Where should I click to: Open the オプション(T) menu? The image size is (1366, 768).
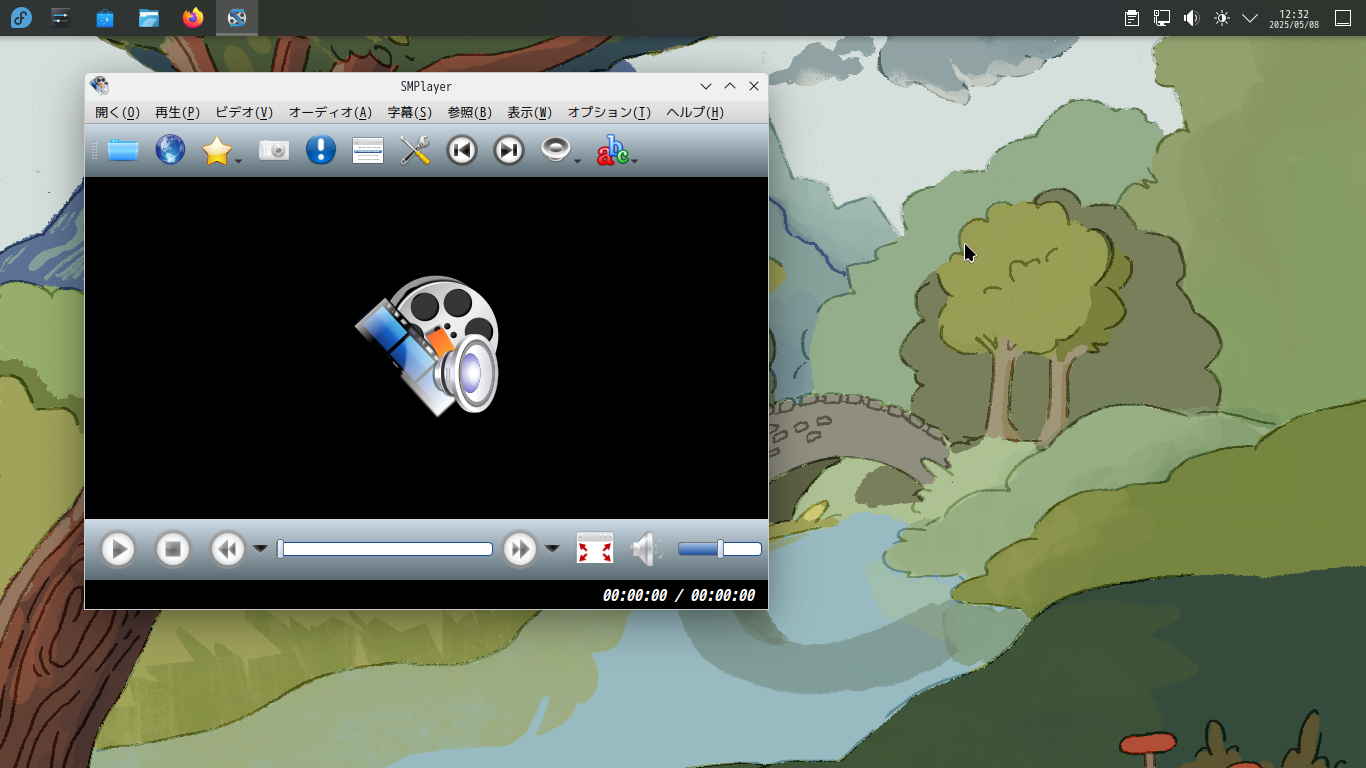point(609,113)
